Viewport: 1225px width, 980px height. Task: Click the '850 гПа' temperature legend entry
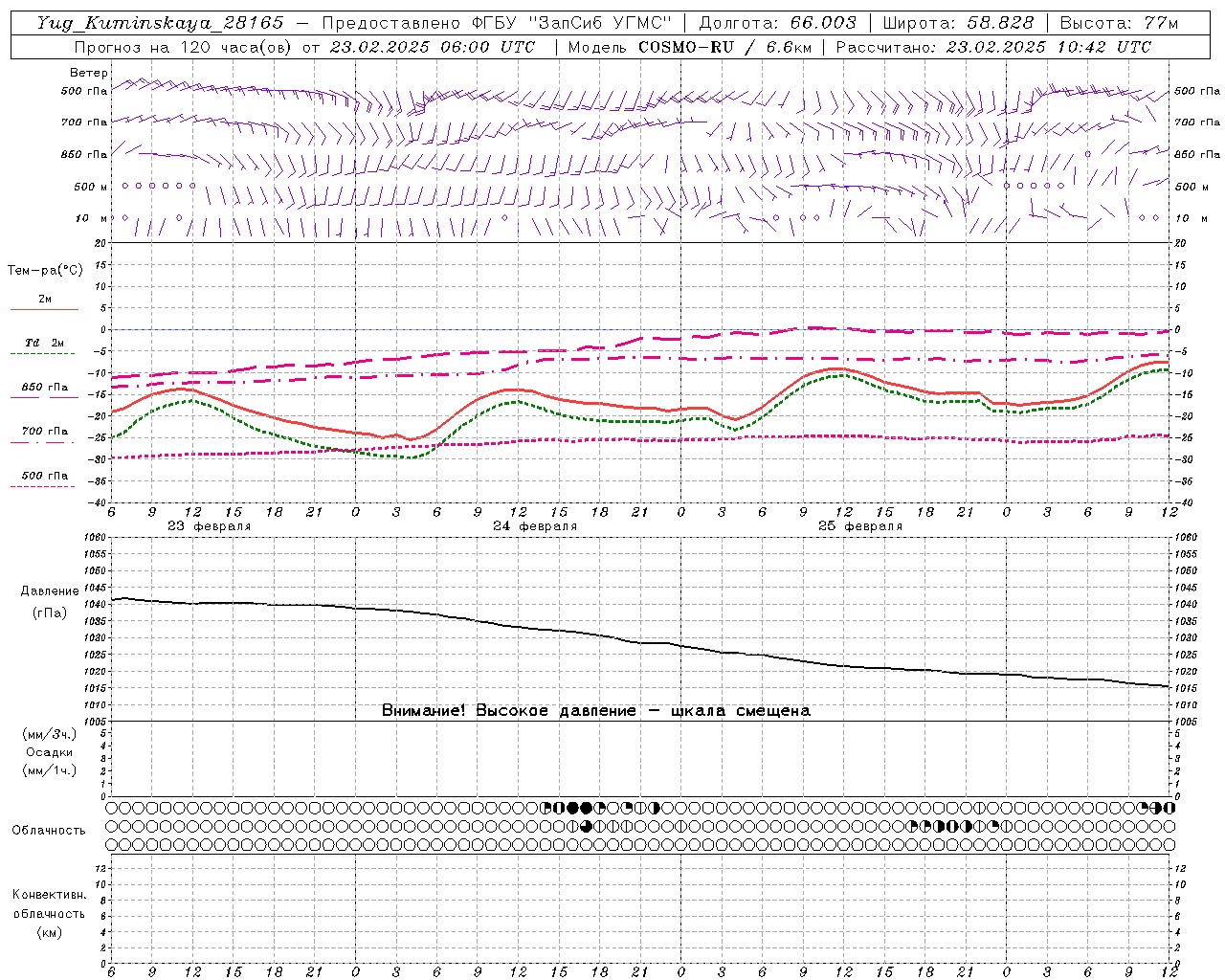pos(45,388)
